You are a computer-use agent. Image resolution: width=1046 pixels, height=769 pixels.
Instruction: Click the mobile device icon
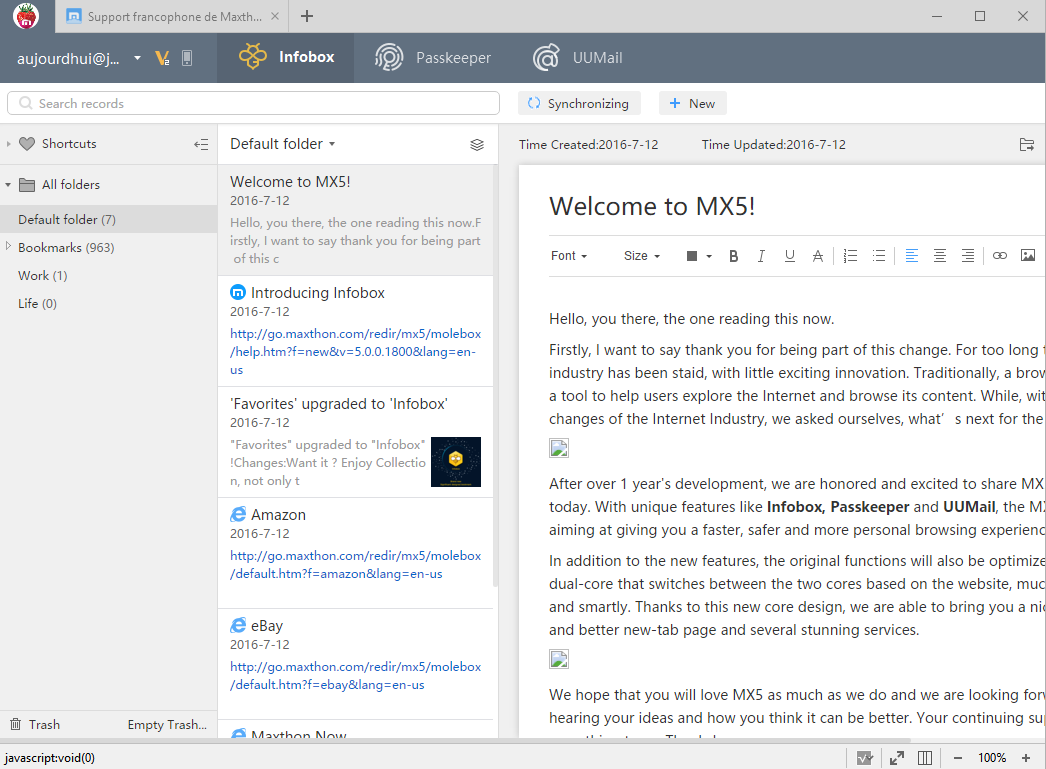[x=187, y=58]
